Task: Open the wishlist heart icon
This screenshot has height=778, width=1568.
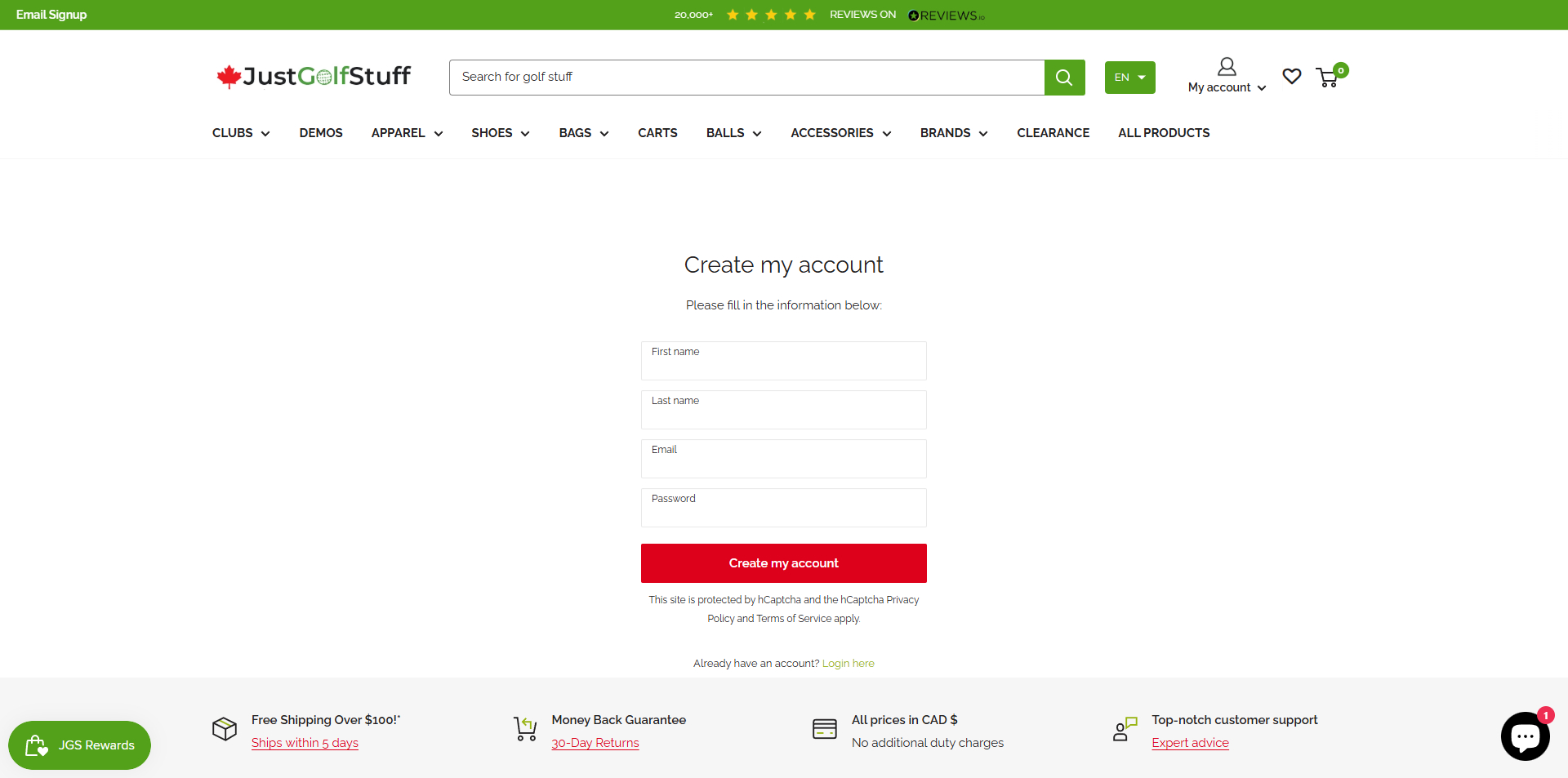Action: (1291, 77)
